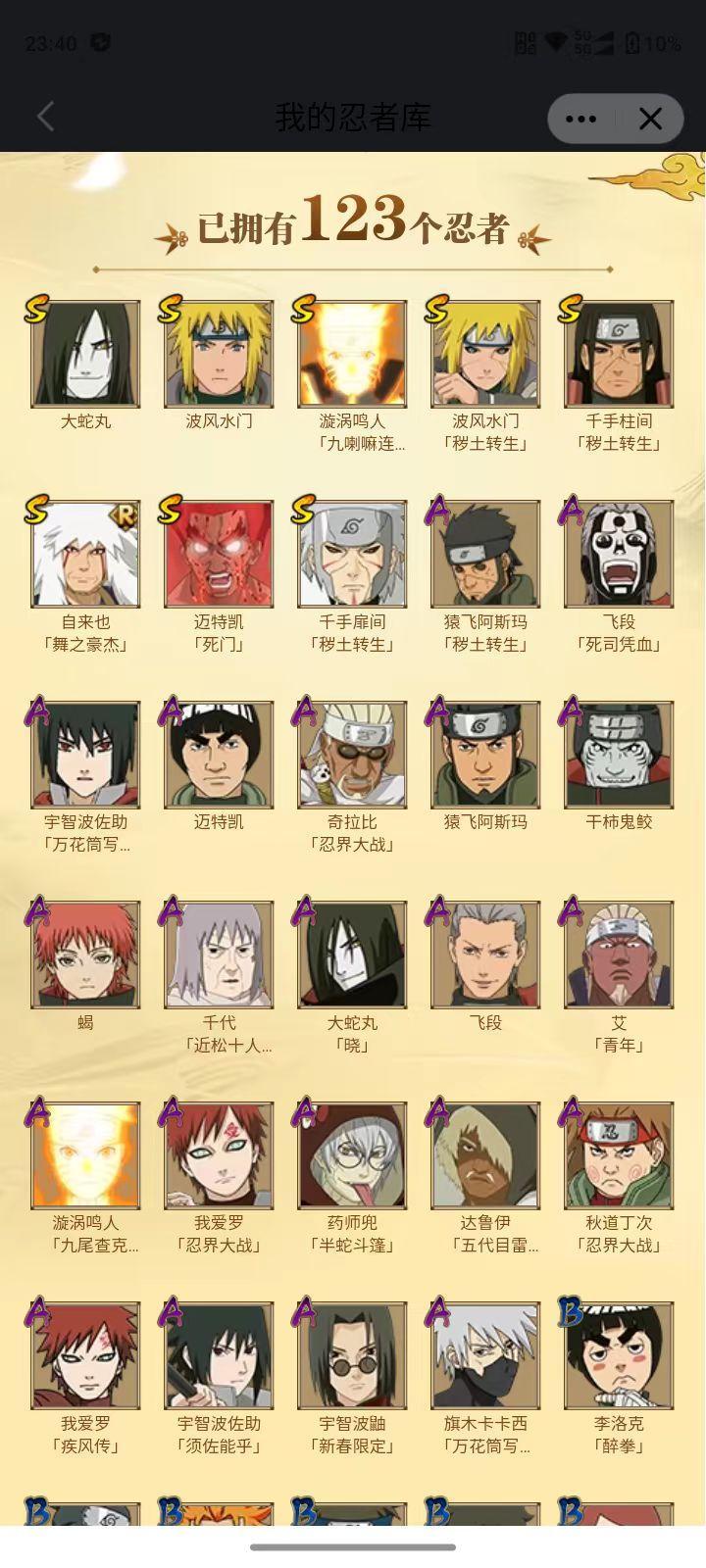Open 宇智波鼬「新春限定」 portrait
The height and width of the screenshot is (1568, 706).
point(352,1356)
